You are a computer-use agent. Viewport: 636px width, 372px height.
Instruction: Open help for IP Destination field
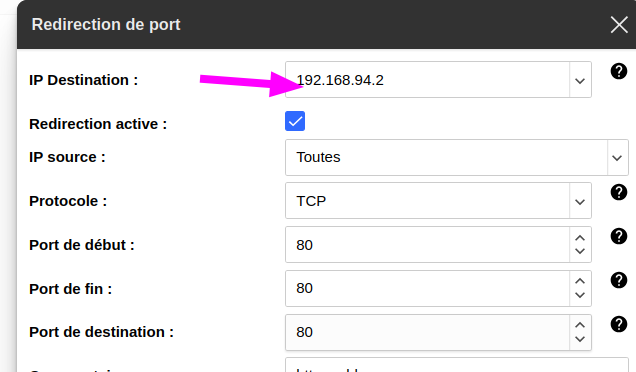(x=619, y=71)
